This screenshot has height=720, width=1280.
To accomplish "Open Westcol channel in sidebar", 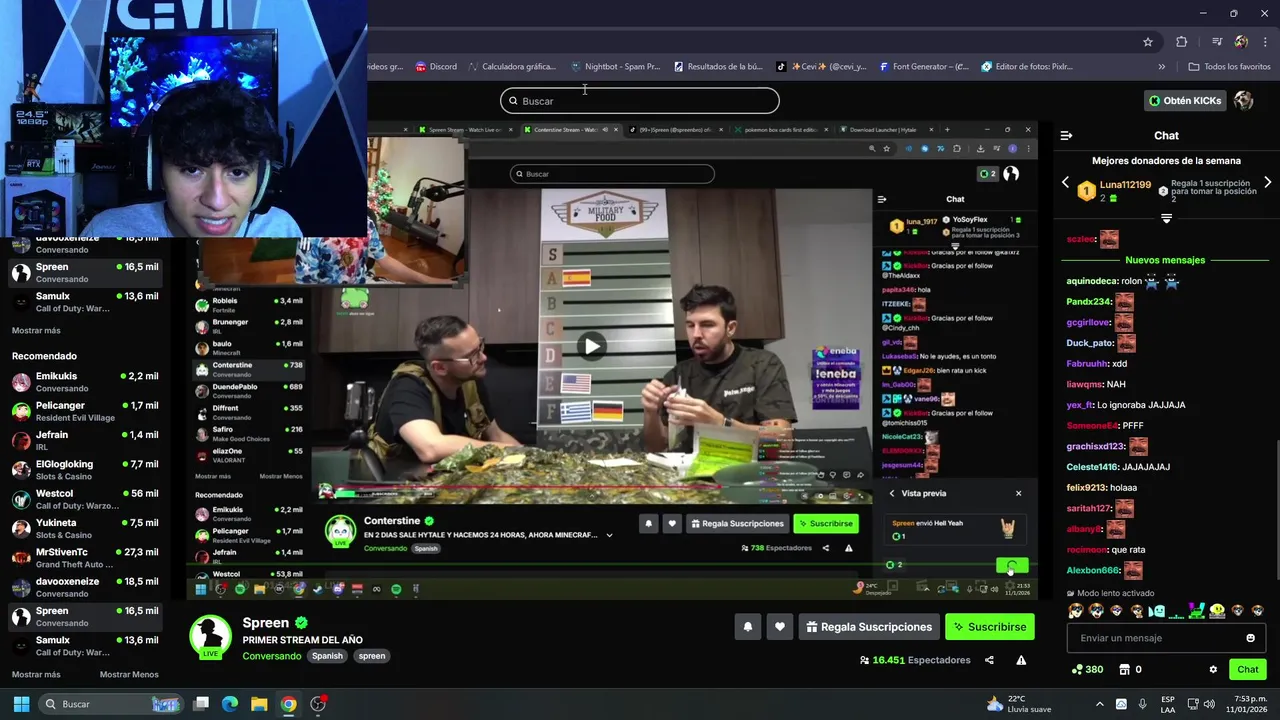I will coord(85,499).
